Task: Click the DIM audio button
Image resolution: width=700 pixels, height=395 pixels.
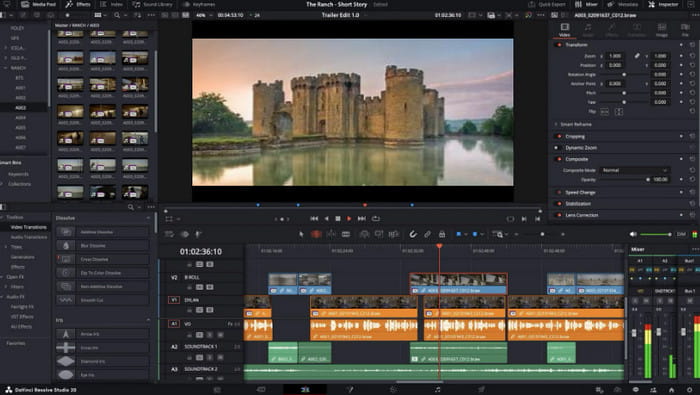Action: click(x=681, y=234)
